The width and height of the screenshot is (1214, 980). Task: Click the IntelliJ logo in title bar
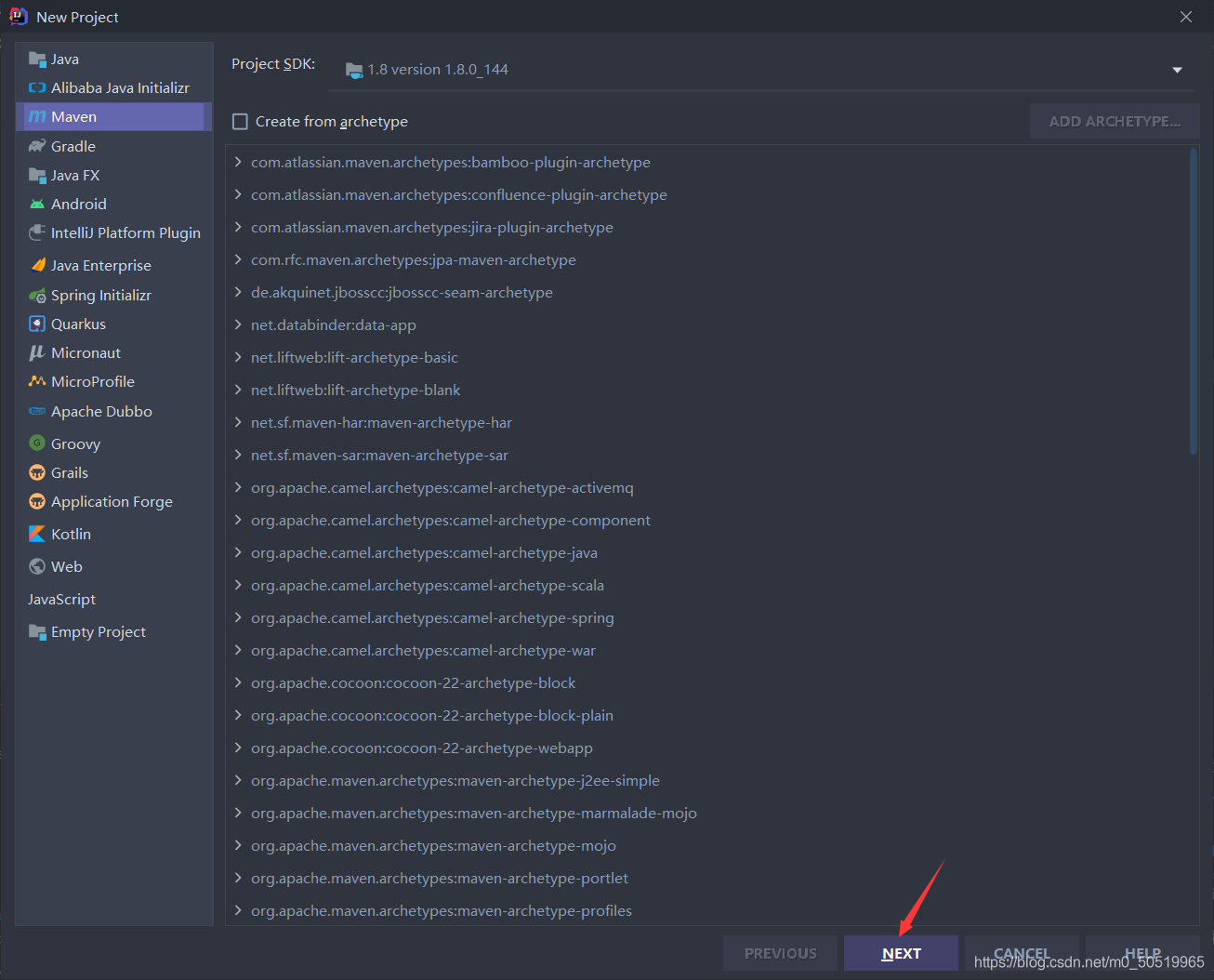coord(19,17)
